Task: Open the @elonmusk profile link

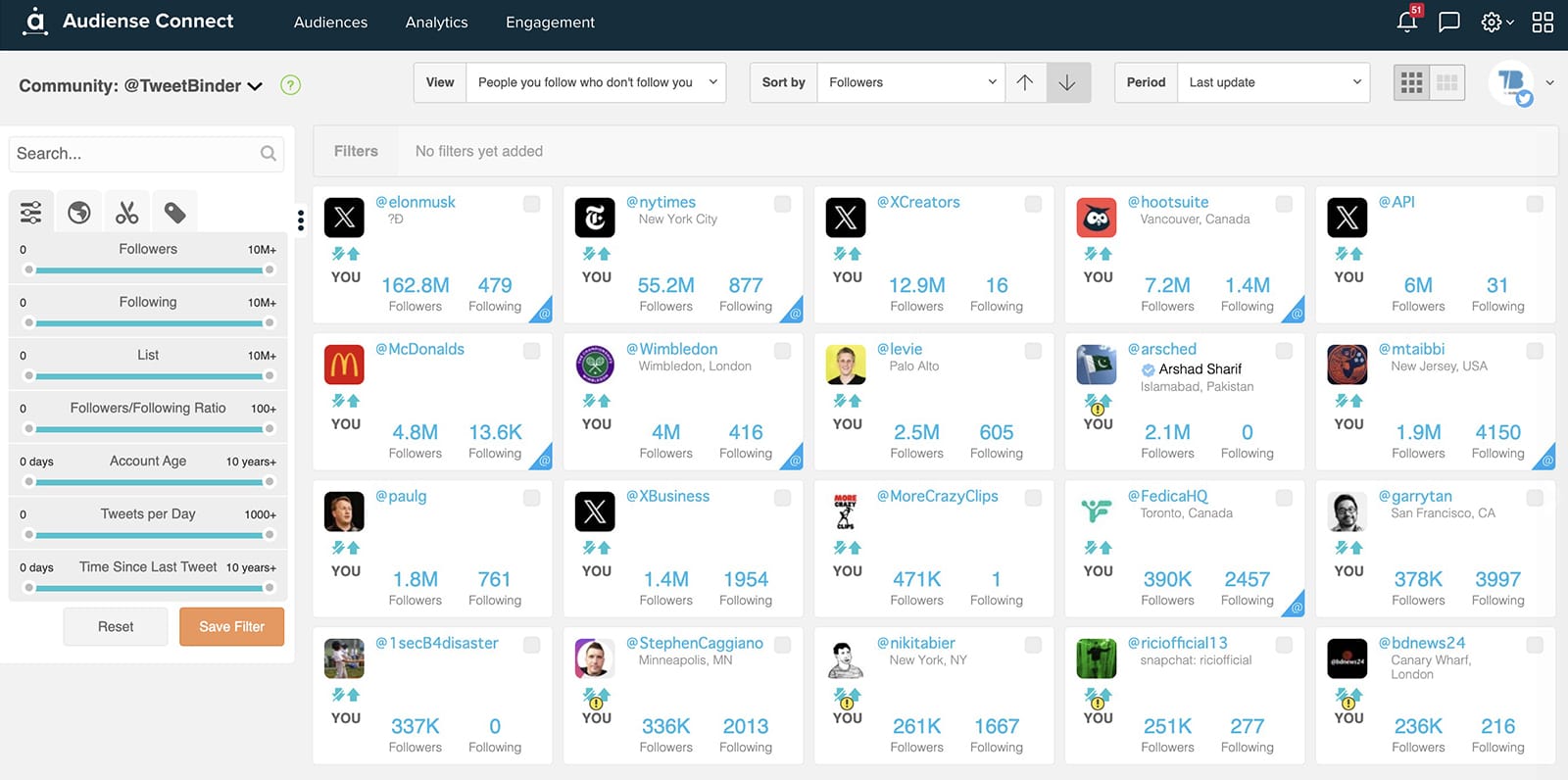Action: coord(416,202)
